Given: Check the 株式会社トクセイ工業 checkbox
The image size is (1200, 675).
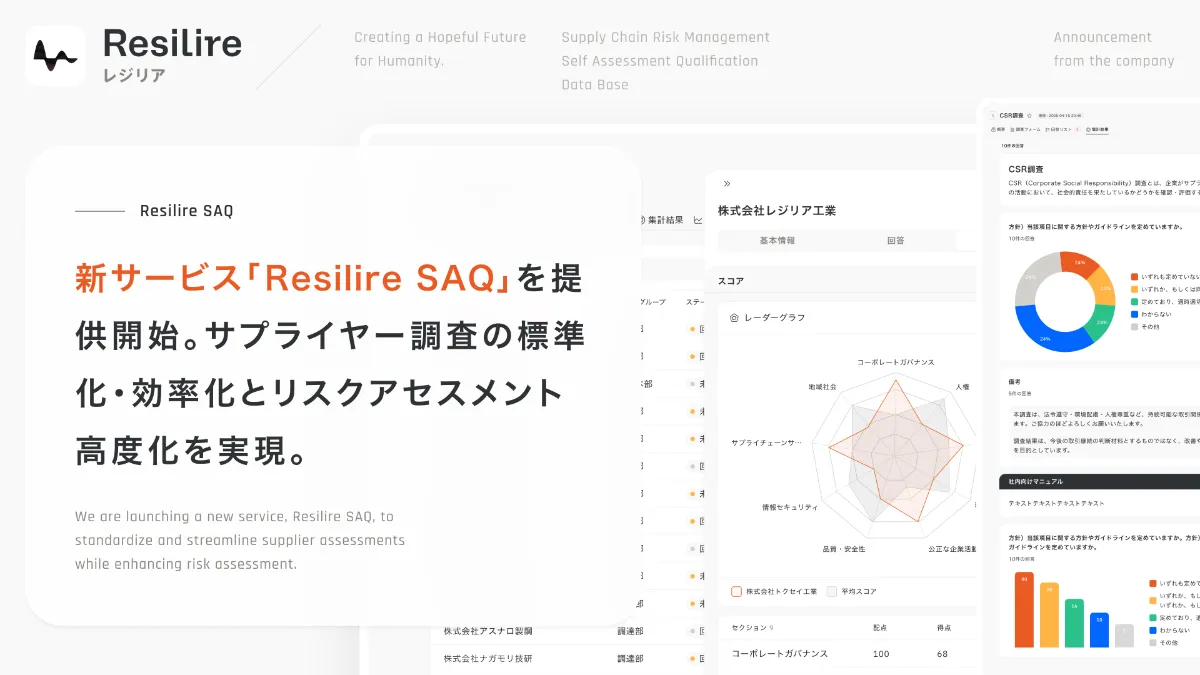Looking at the screenshot, I should (x=736, y=591).
